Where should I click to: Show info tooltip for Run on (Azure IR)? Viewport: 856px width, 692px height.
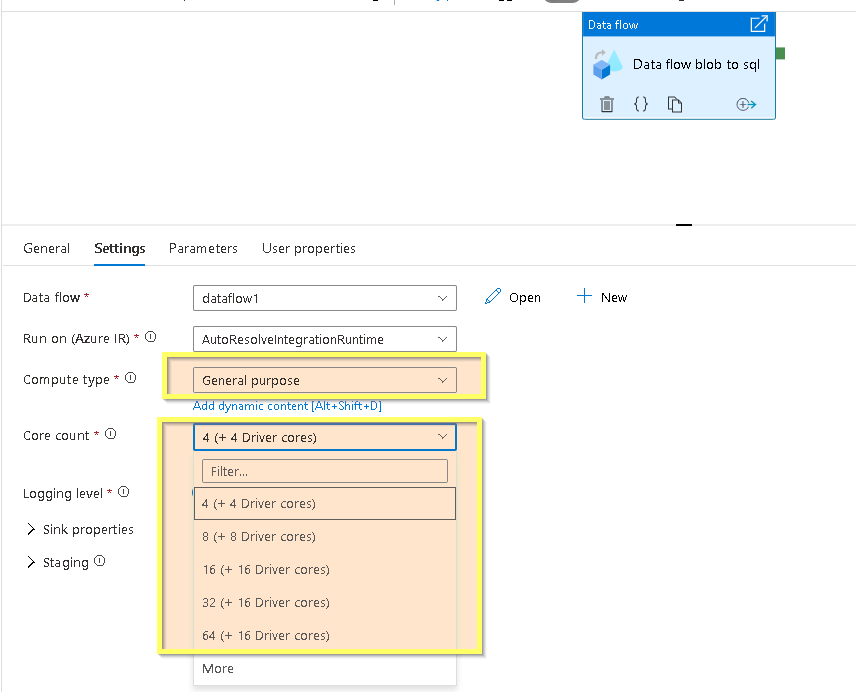coord(151,337)
